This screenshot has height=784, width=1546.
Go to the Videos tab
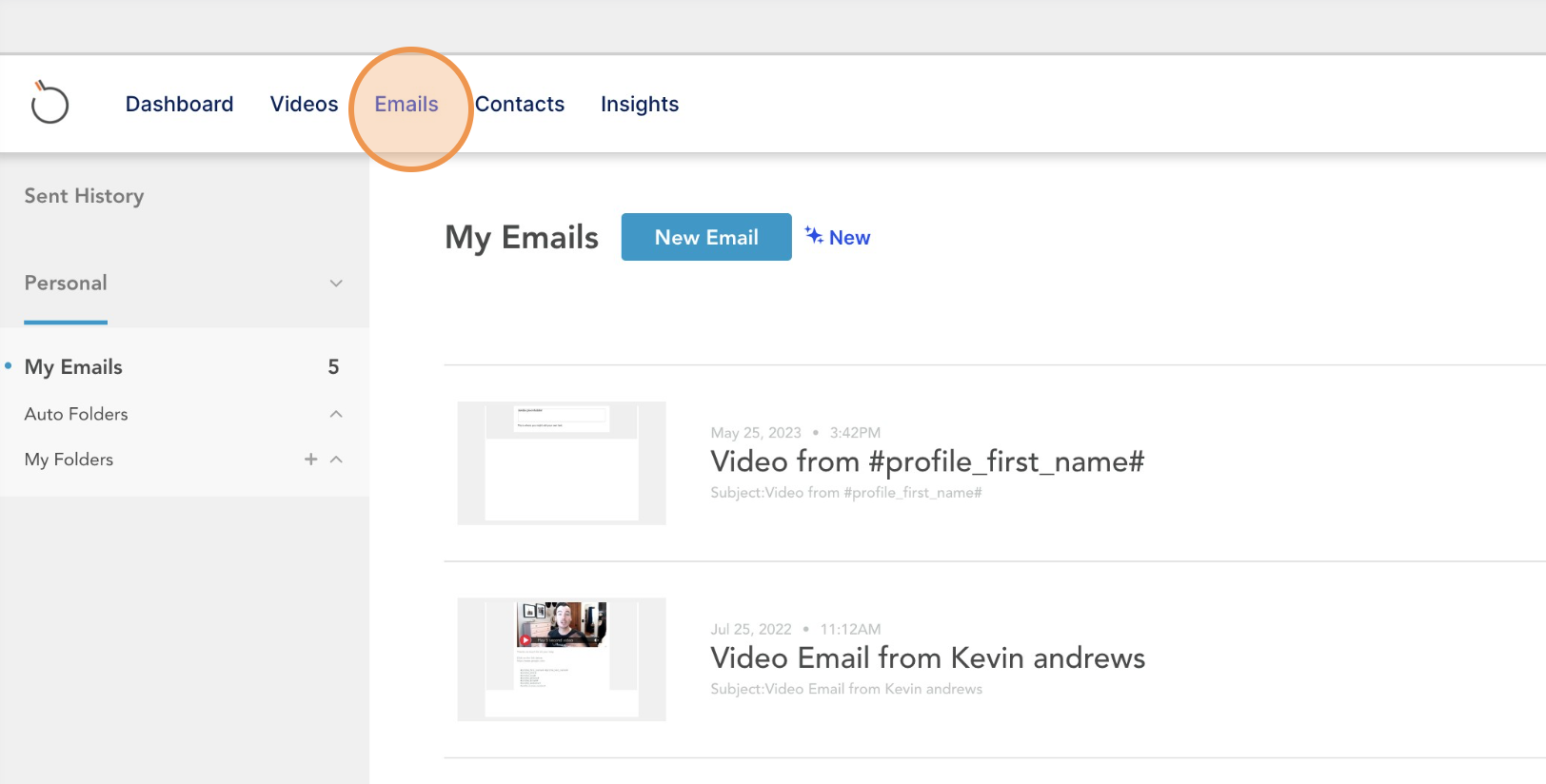click(304, 104)
